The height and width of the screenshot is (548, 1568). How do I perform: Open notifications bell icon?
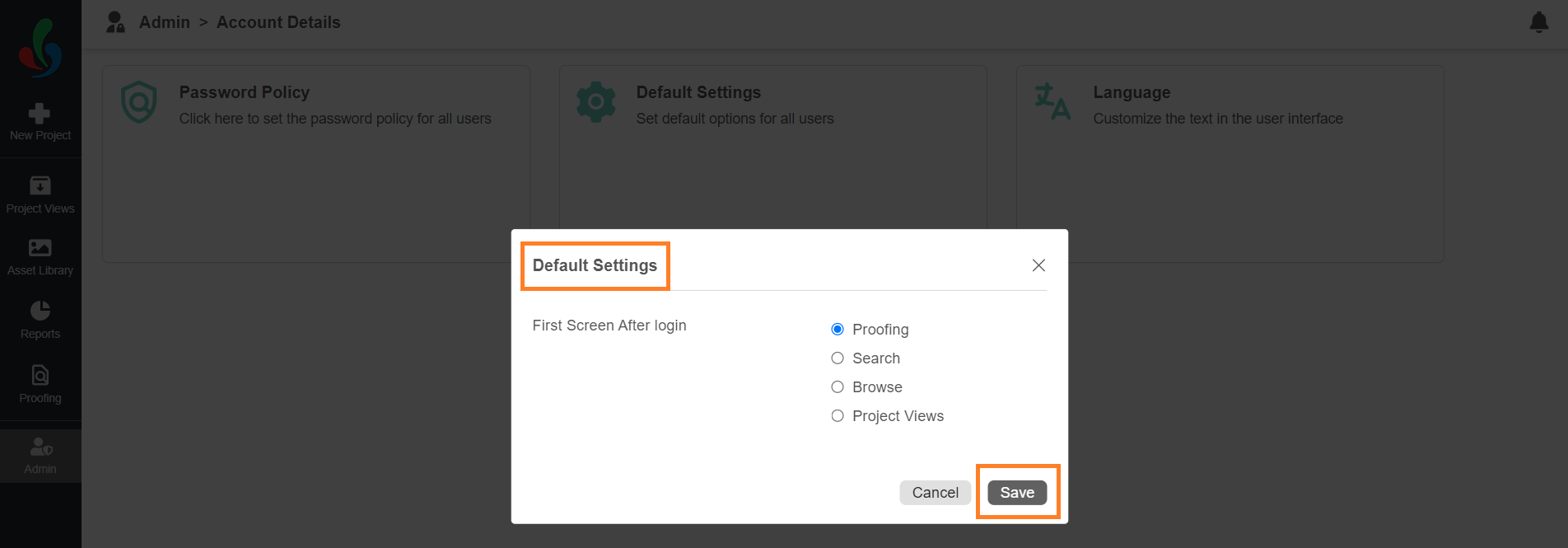click(1538, 22)
